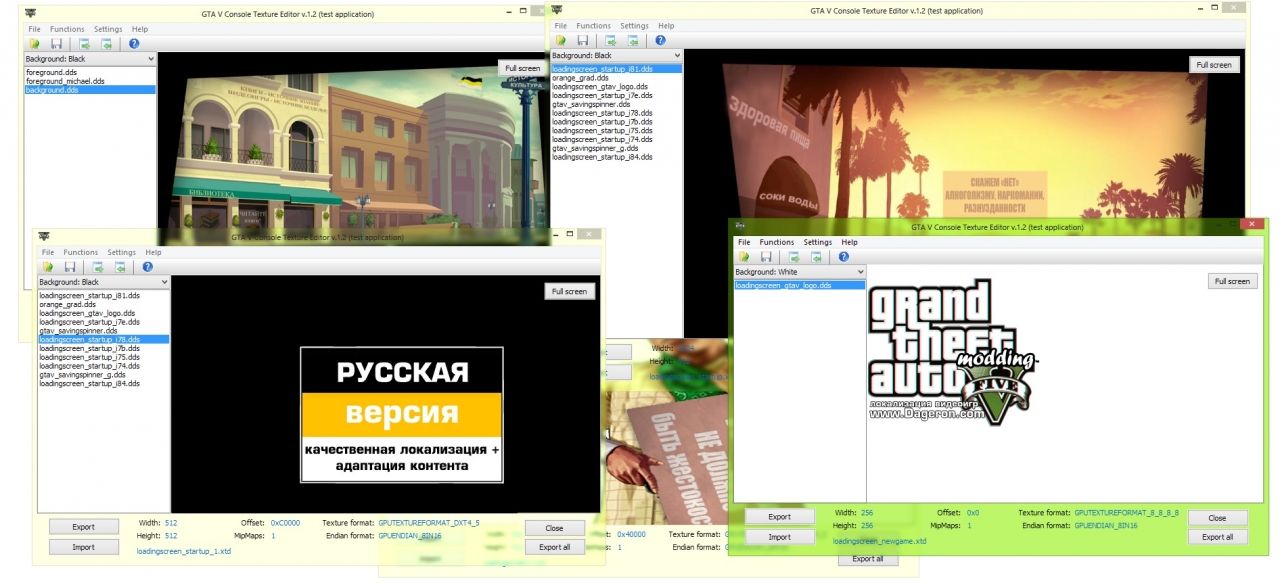
Task: Click Import button below Русская версия window
Action: tap(84, 547)
